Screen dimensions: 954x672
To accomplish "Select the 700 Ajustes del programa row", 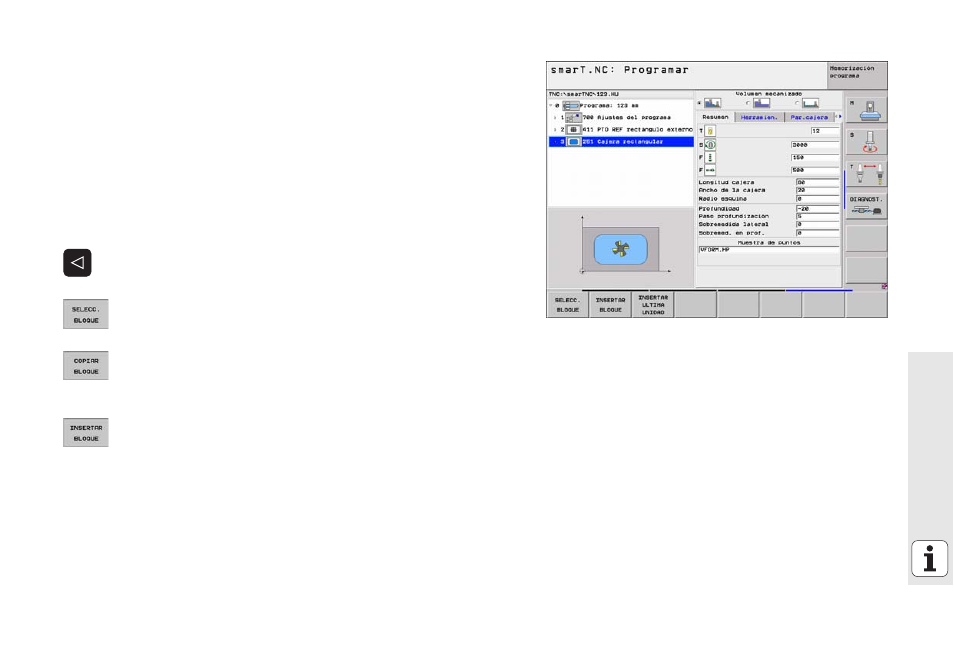I will tap(621, 117).
